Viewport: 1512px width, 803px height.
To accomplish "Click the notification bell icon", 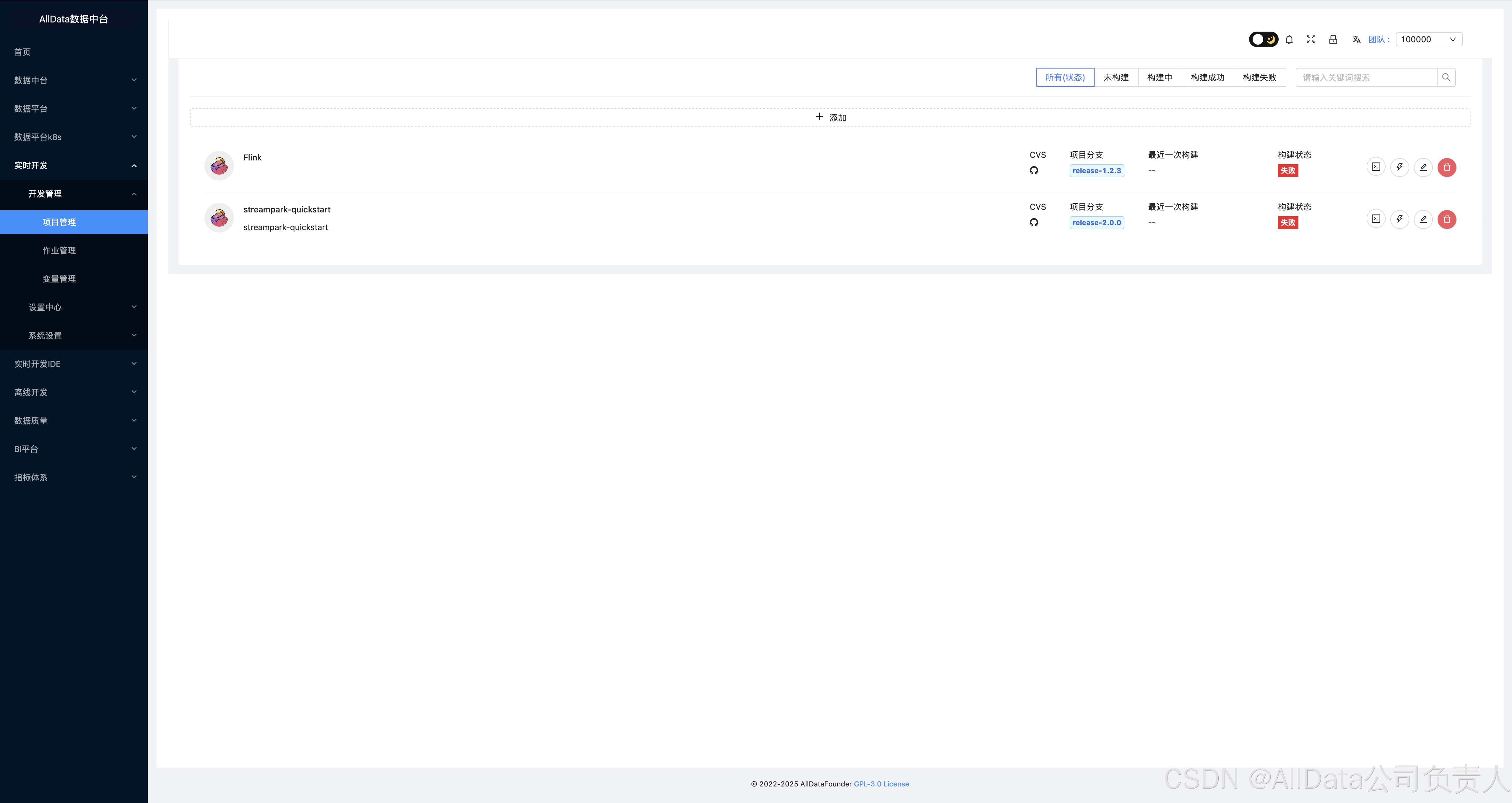I will [x=1289, y=39].
